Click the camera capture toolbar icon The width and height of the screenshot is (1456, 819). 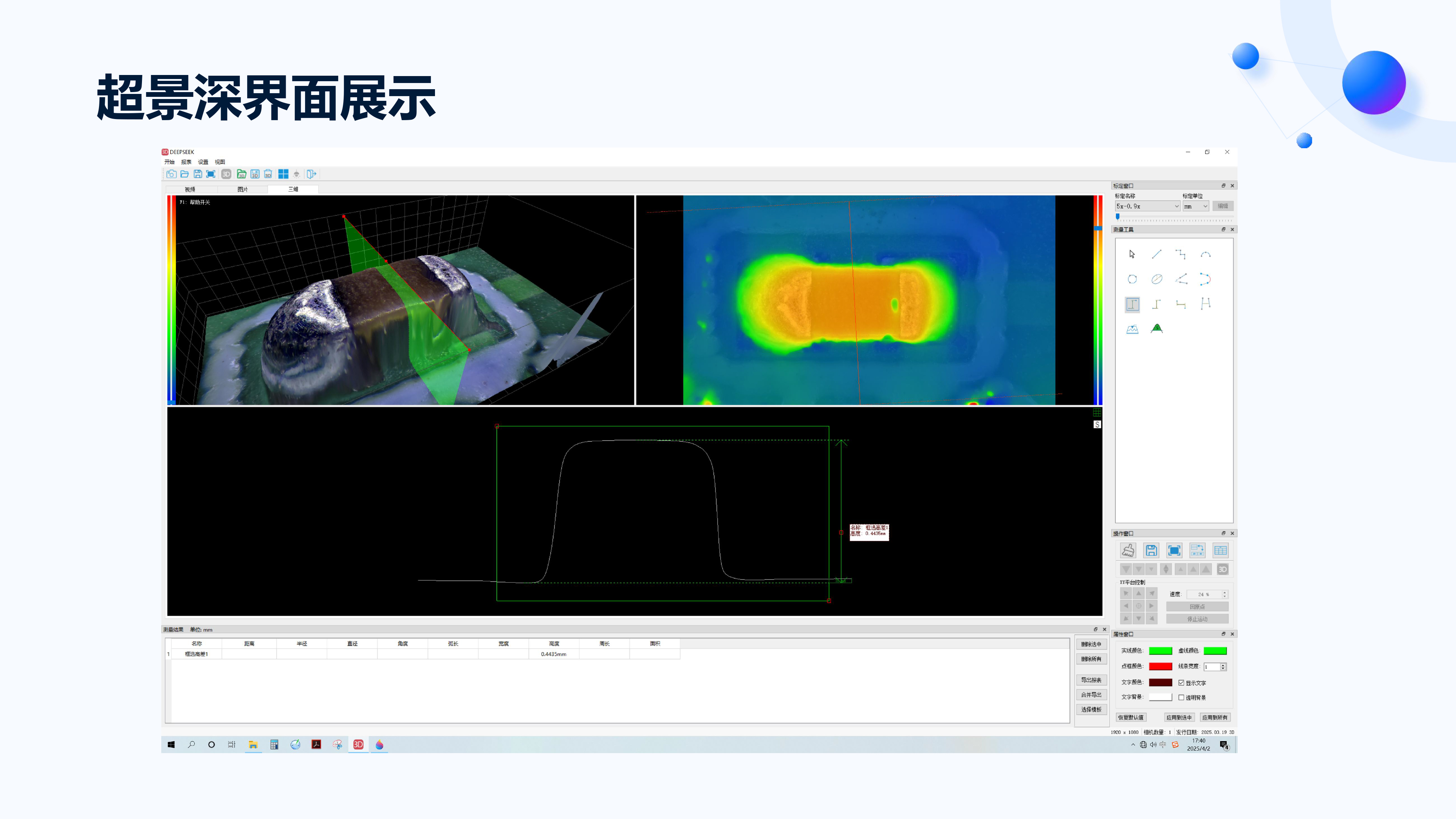click(x=171, y=174)
